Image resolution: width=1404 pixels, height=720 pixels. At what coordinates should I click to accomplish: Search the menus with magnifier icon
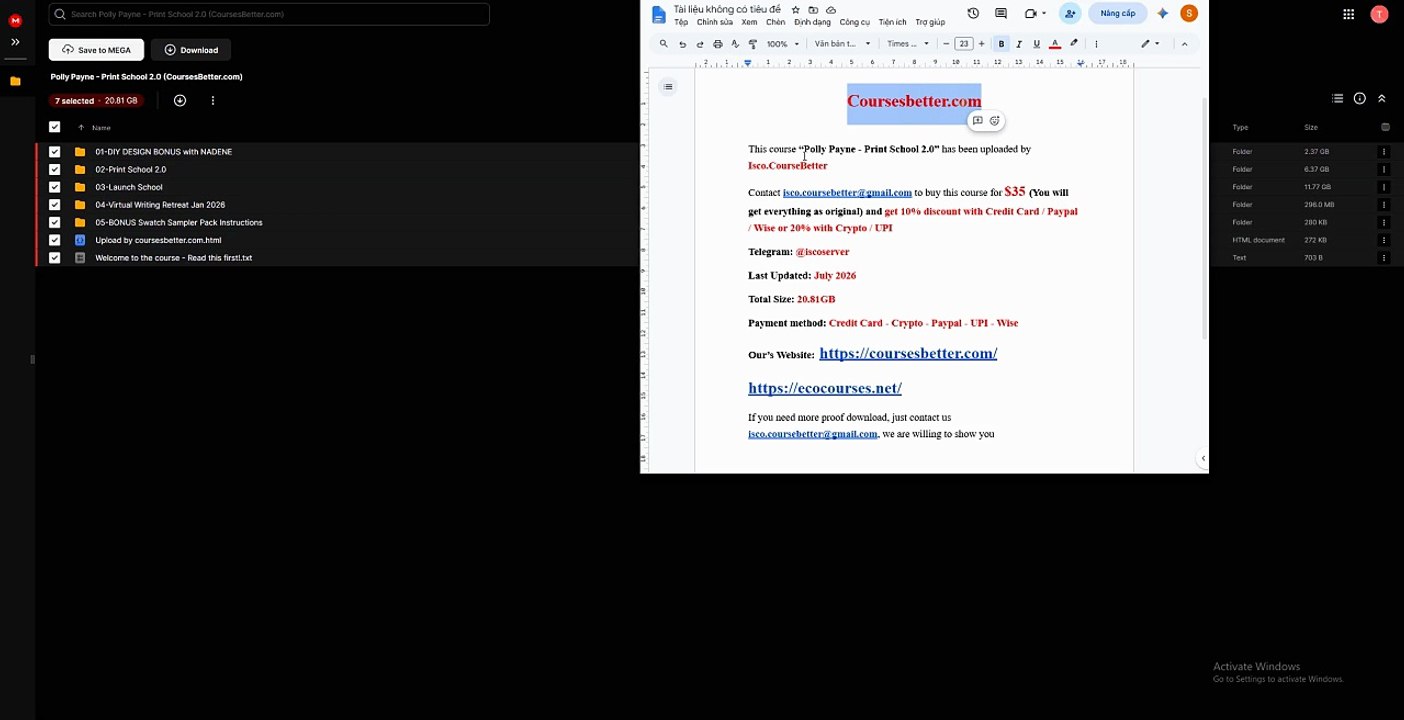click(x=663, y=44)
